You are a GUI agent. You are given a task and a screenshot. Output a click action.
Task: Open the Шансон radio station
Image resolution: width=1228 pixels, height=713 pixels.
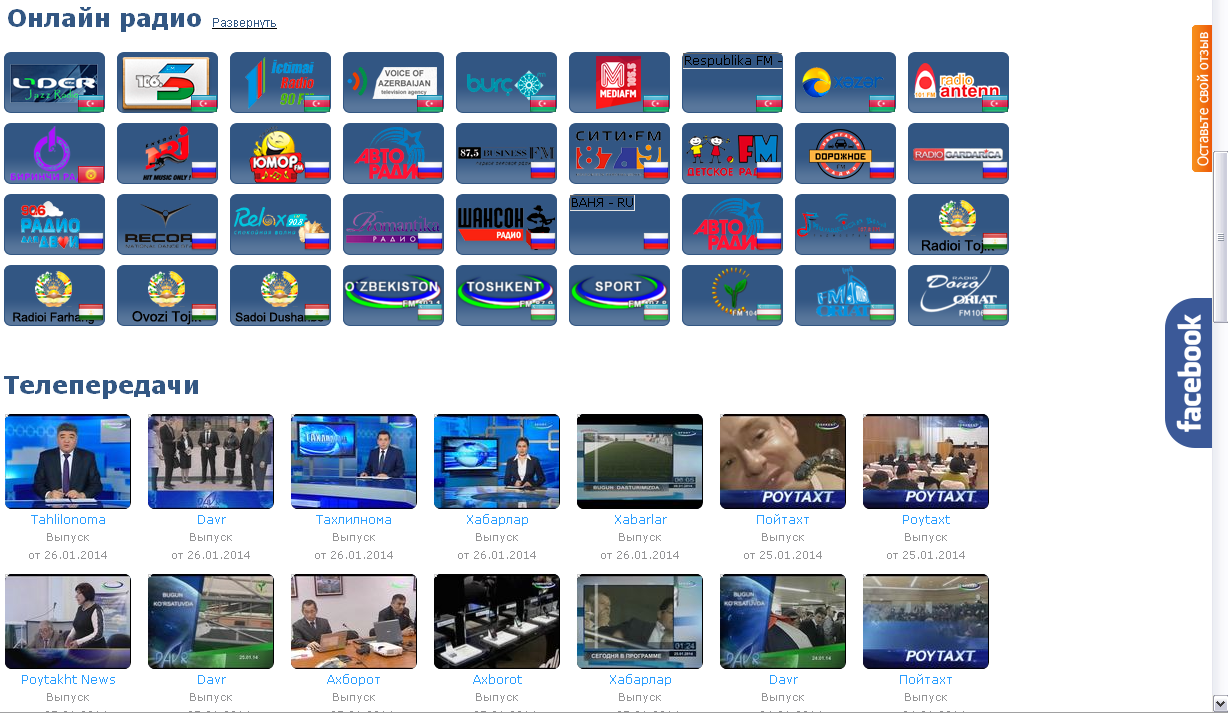click(x=506, y=225)
